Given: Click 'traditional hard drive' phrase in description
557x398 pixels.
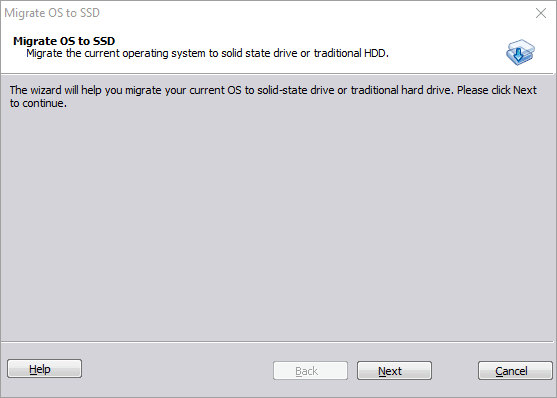Looking at the screenshot, I should click(x=402, y=90).
